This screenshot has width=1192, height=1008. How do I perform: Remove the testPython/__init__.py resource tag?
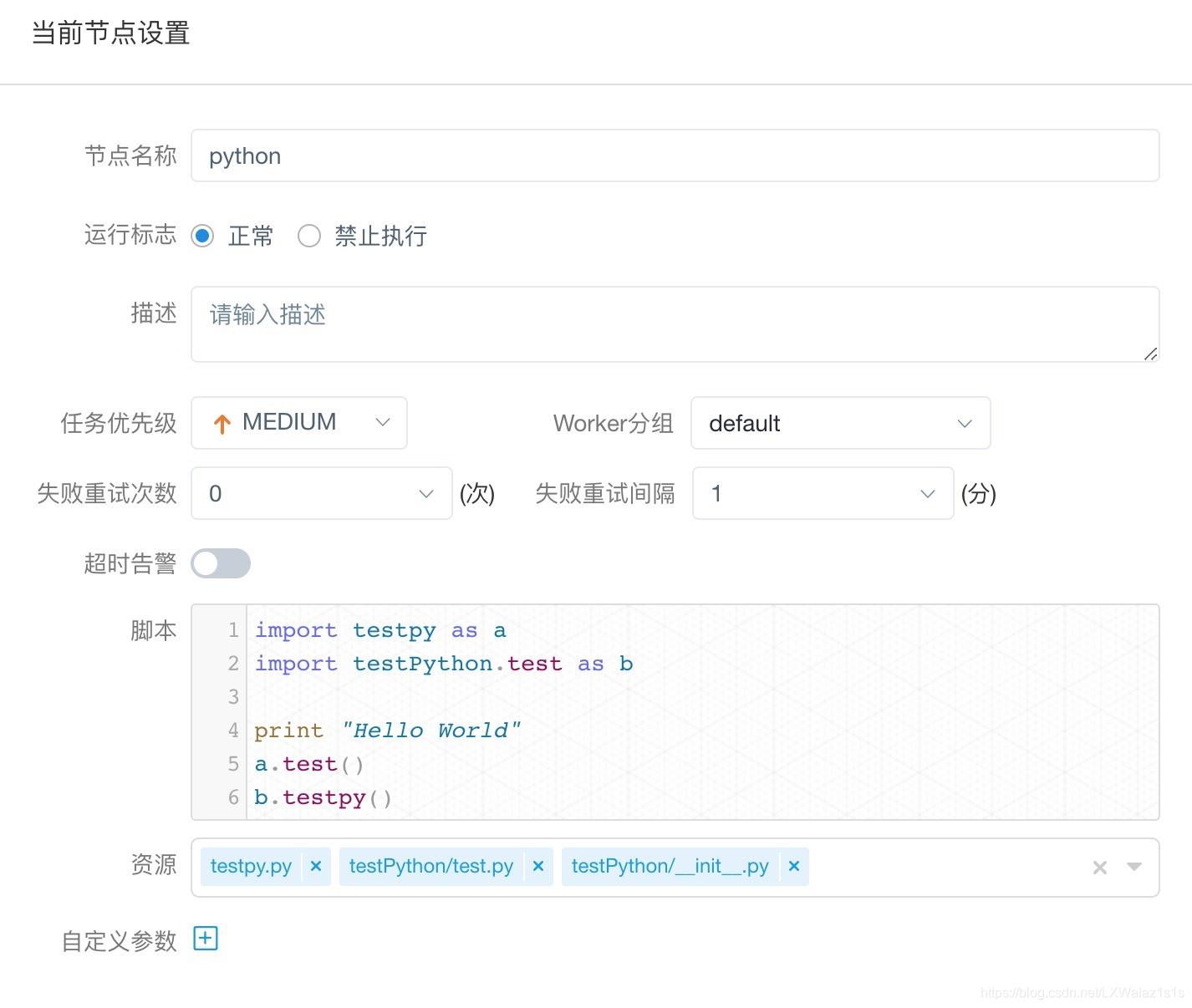pos(794,866)
